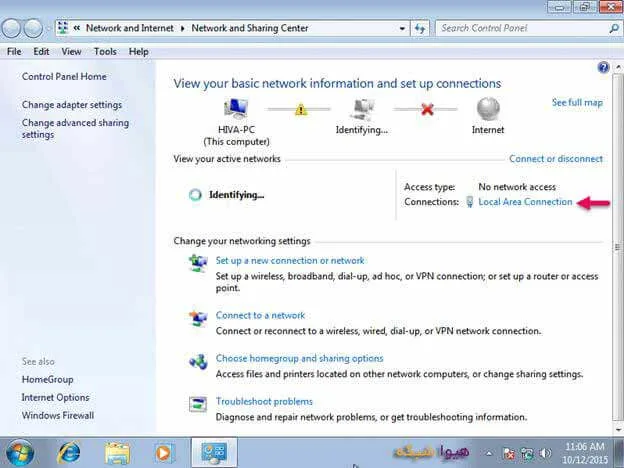Click Network and Internet breadcrumb
The image size is (624, 468).
130,28
